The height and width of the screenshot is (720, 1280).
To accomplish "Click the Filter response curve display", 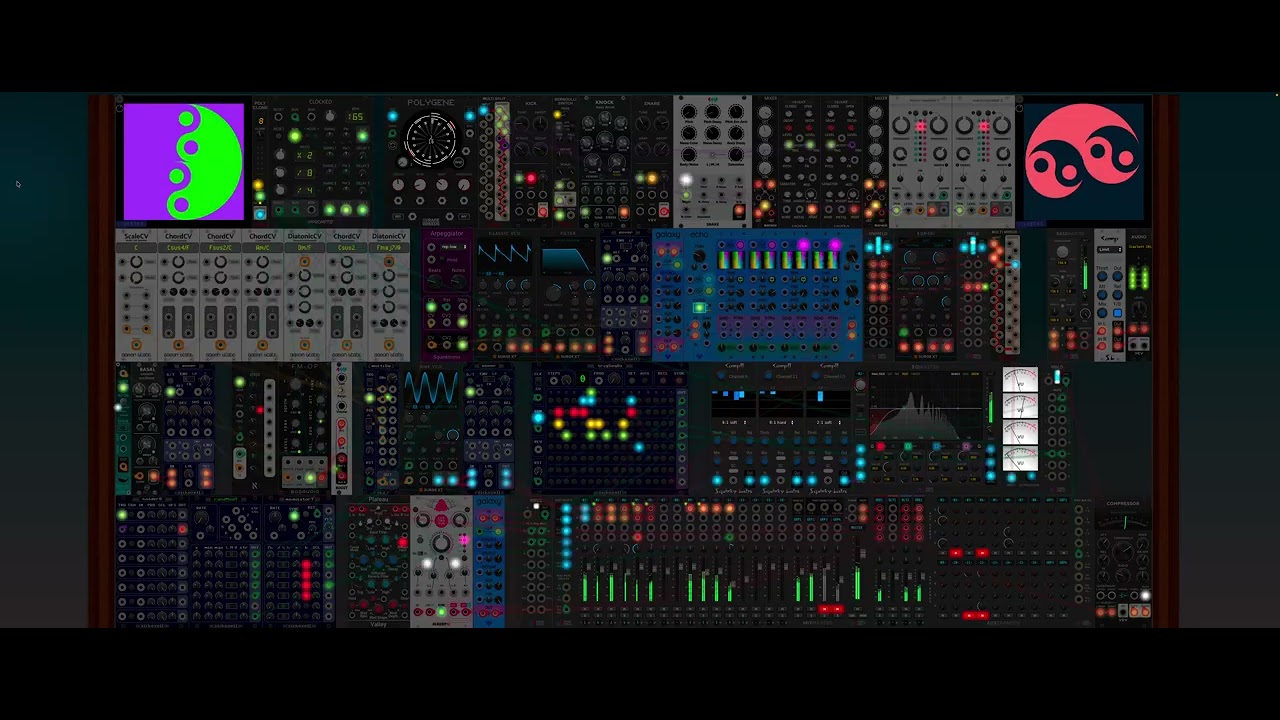I will tap(567, 259).
